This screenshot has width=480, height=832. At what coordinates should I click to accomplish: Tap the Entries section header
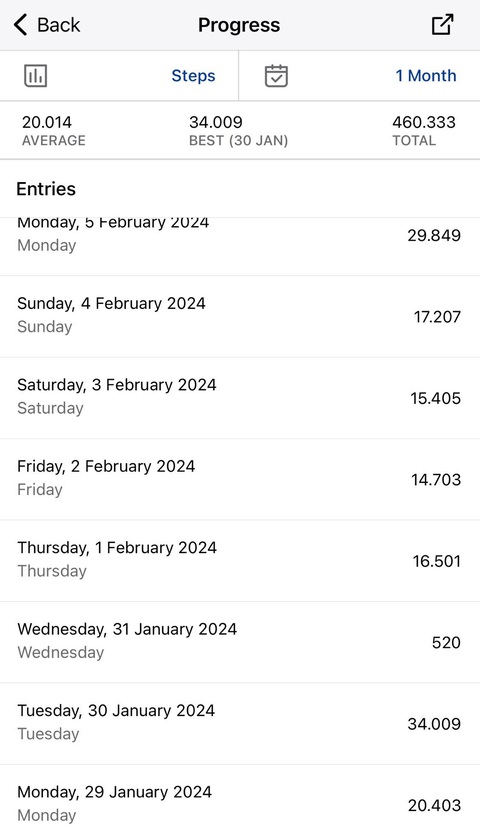point(46,189)
